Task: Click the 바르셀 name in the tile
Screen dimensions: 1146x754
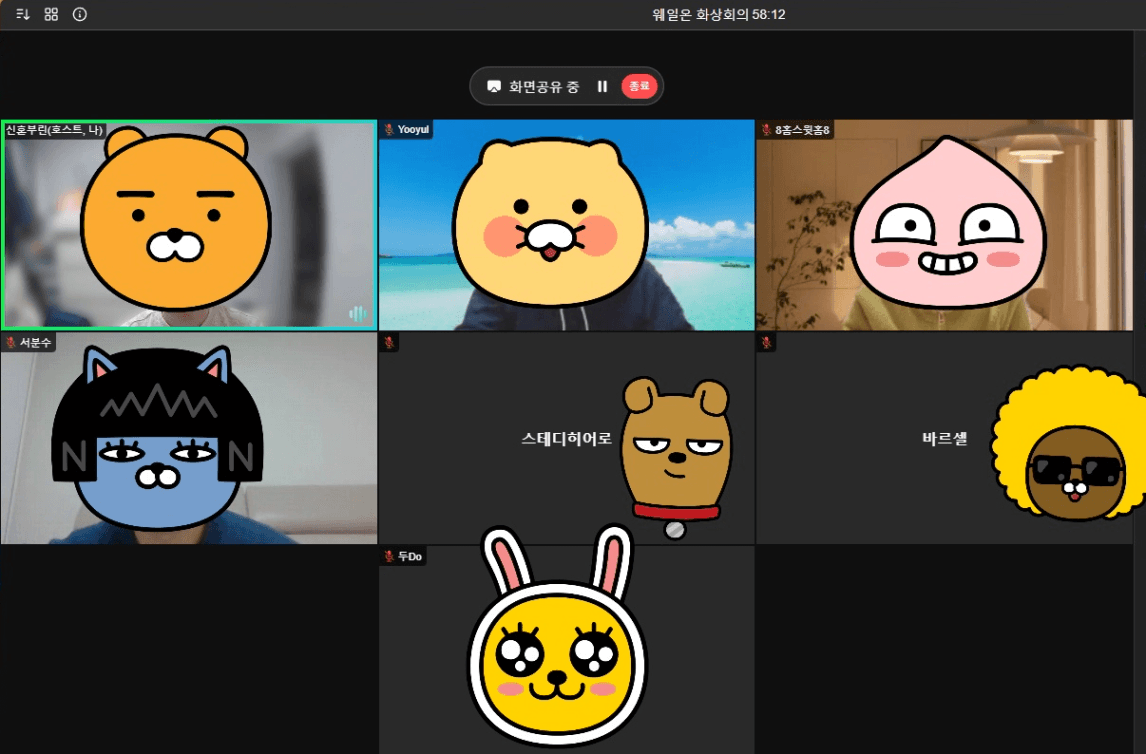Action: coord(944,439)
